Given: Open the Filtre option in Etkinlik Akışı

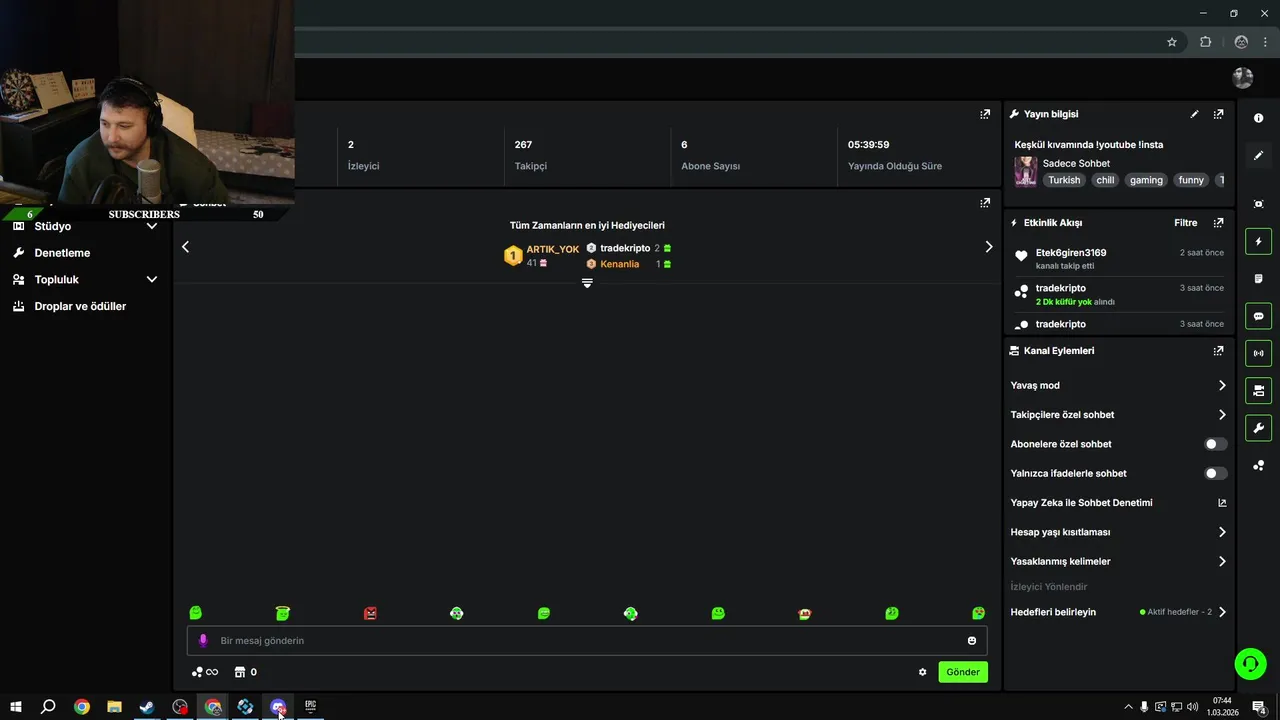Looking at the screenshot, I should pyautogui.click(x=1185, y=223).
